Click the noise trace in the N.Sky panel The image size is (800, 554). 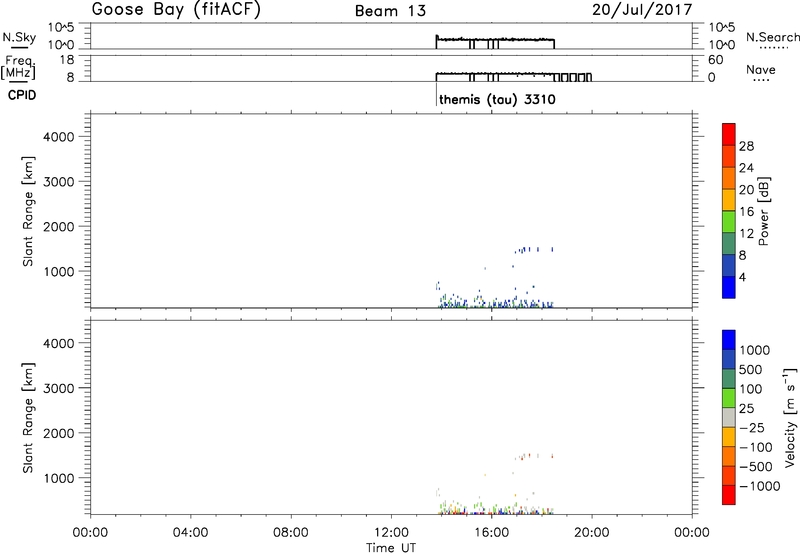495,40
